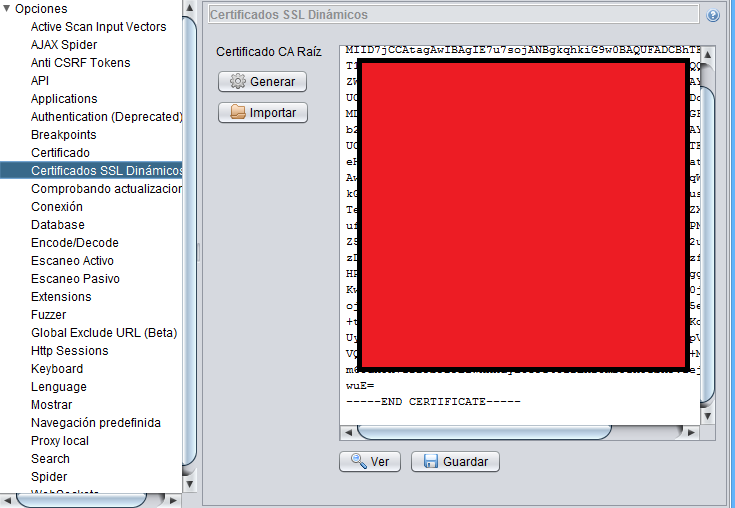The width and height of the screenshot is (735, 508).
Task: Open Escaneo Activo settings
Action: [72, 260]
